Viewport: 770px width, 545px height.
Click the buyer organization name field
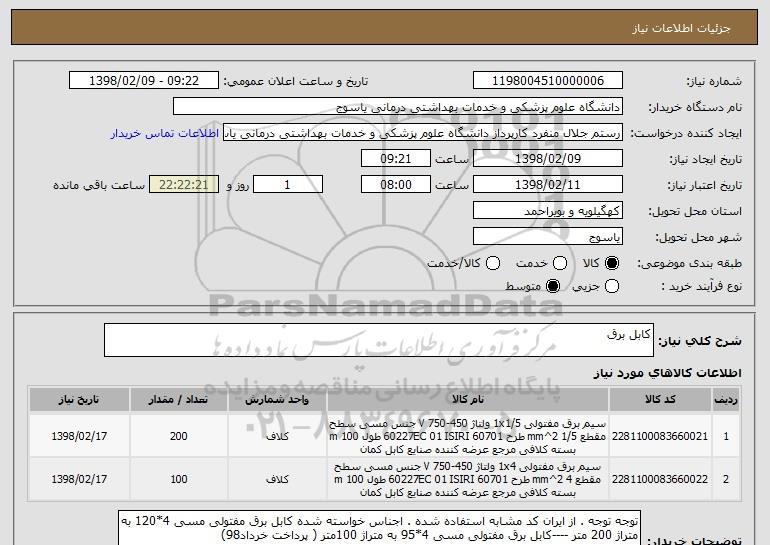pyautogui.click(x=398, y=107)
